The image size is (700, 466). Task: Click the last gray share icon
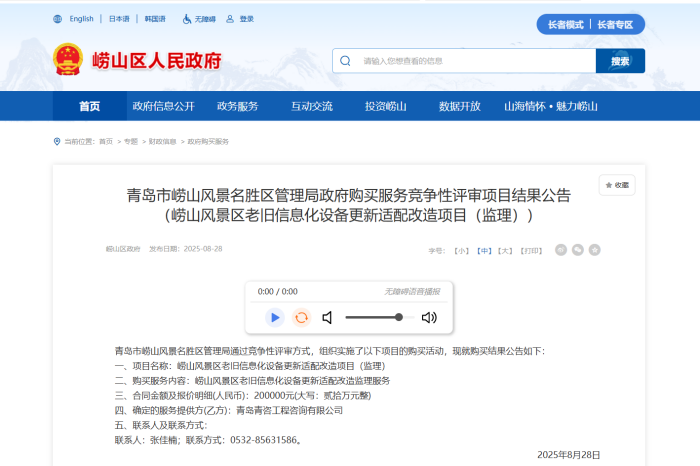pos(595,249)
